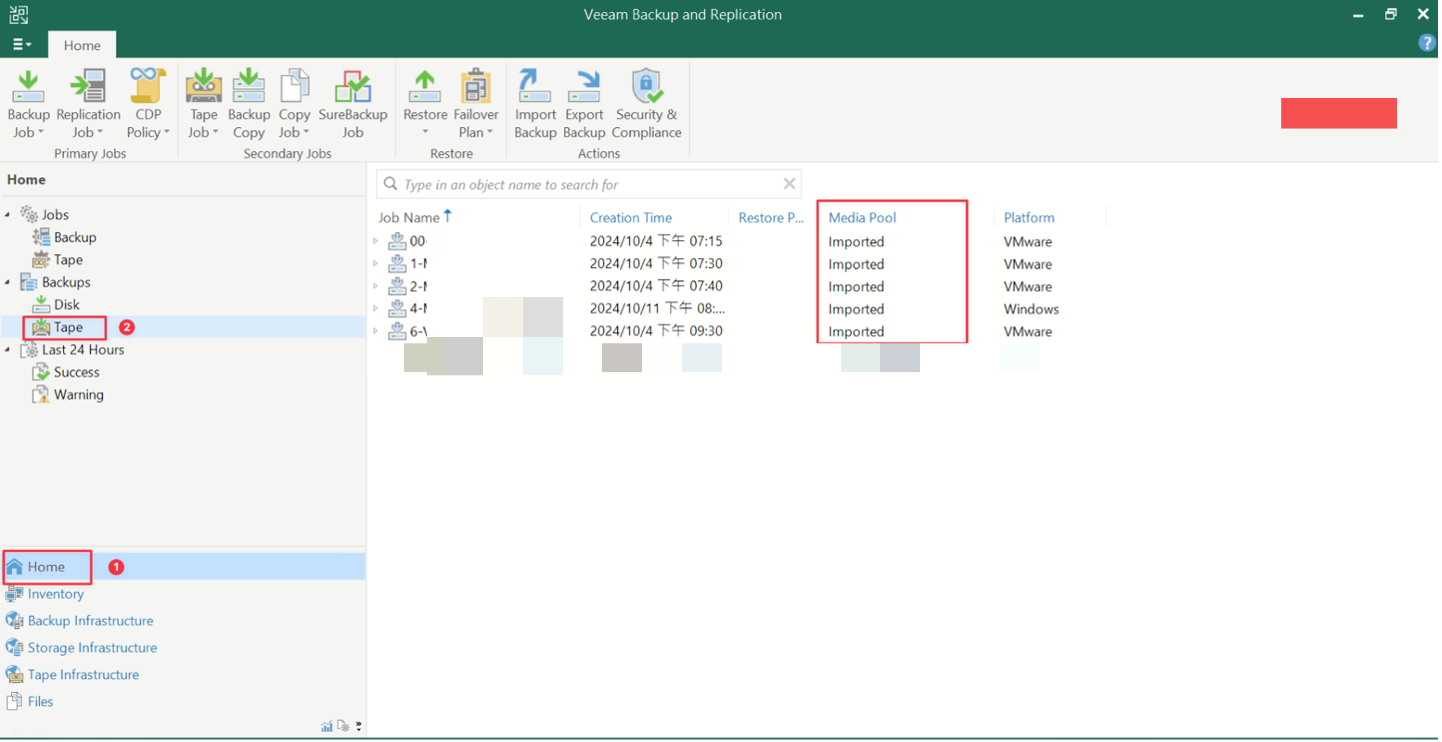This screenshot has height=742, width=1442.
Task: Click the Import Backup icon
Action: point(535,86)
